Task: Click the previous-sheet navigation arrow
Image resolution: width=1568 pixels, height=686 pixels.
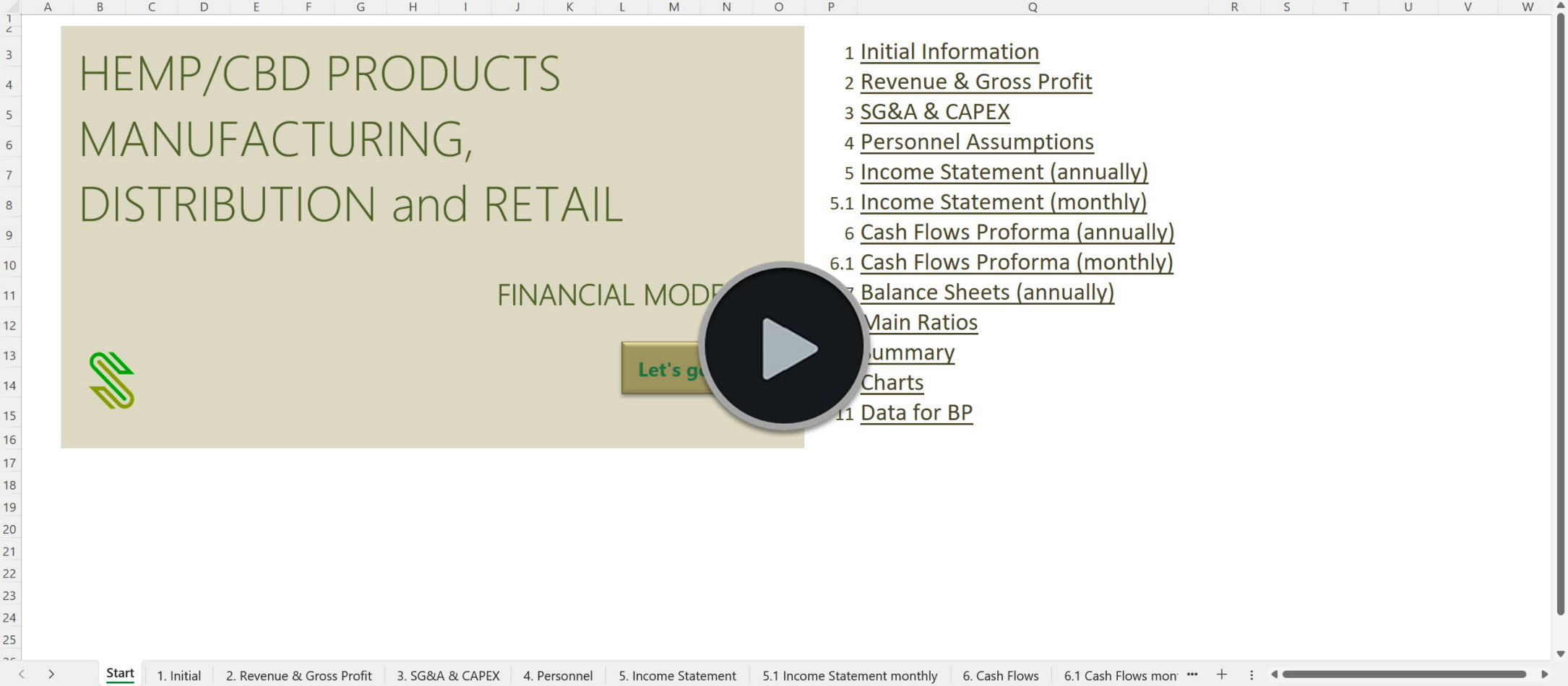Action: tap(22, 673)
